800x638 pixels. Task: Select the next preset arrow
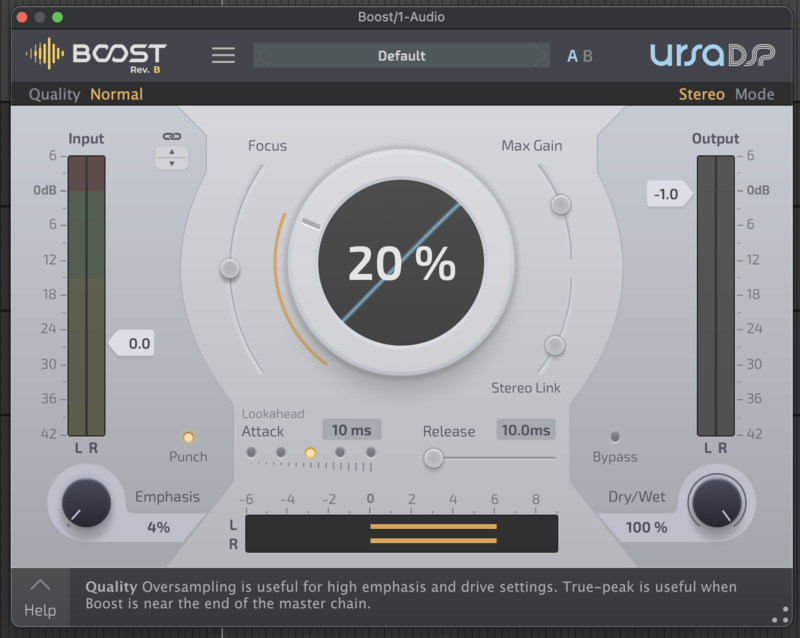coord(540,55)
